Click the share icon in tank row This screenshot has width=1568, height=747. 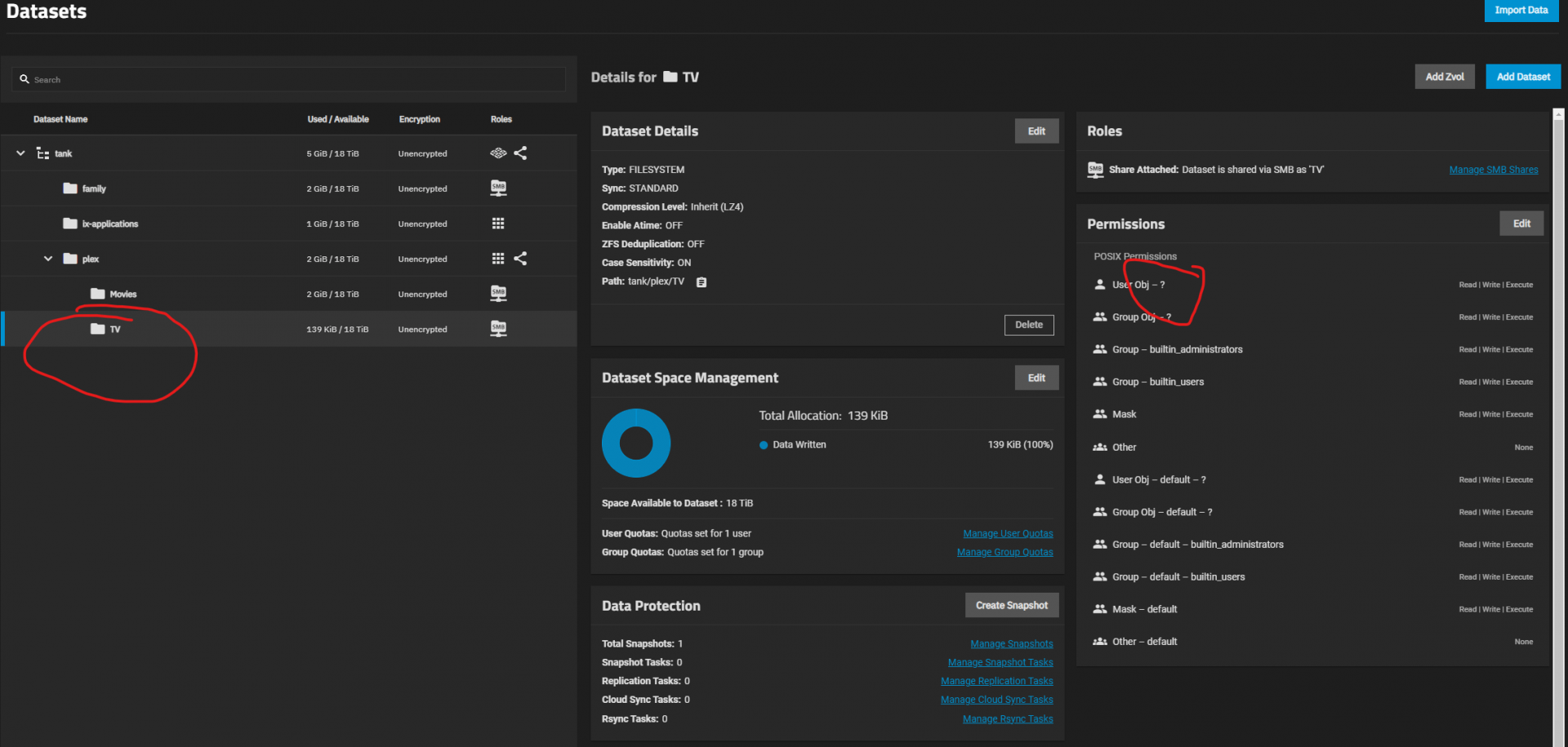tap(520, 153)
